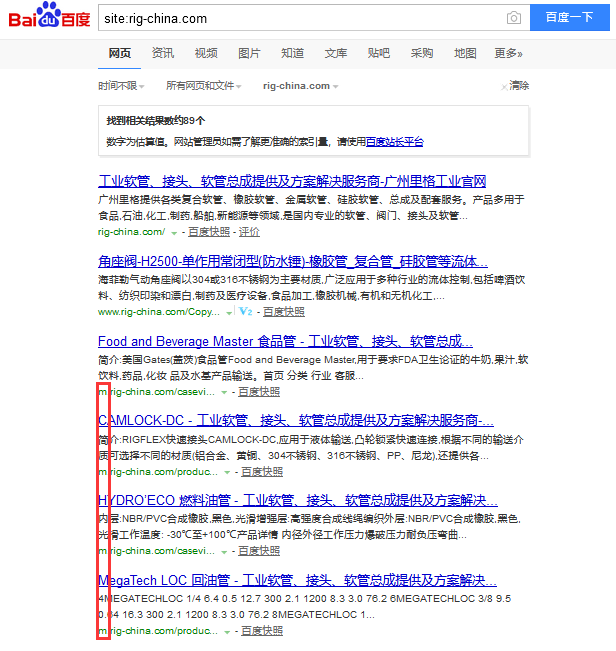Expand arrow beside the Food and Beverage result URL
Viewport: 616px width, 651px height.
tap(224, 392)
